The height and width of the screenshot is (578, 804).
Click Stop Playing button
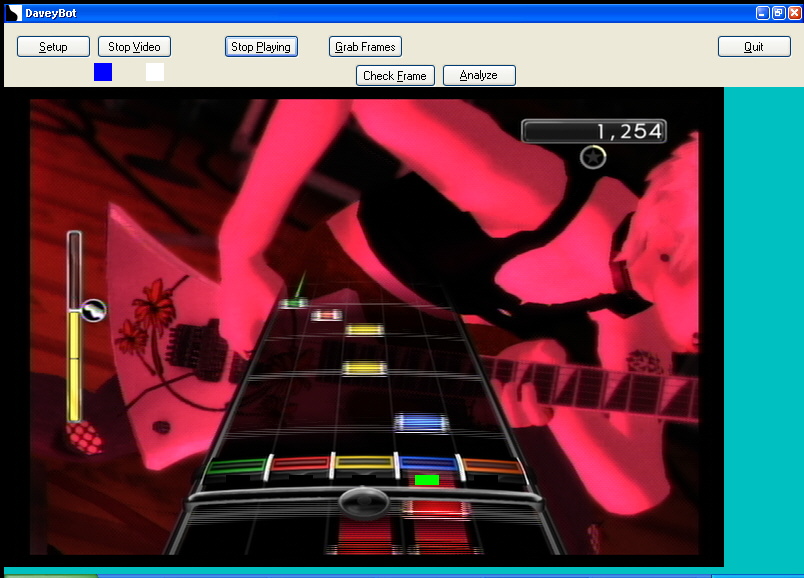click(x=261, y=47)
